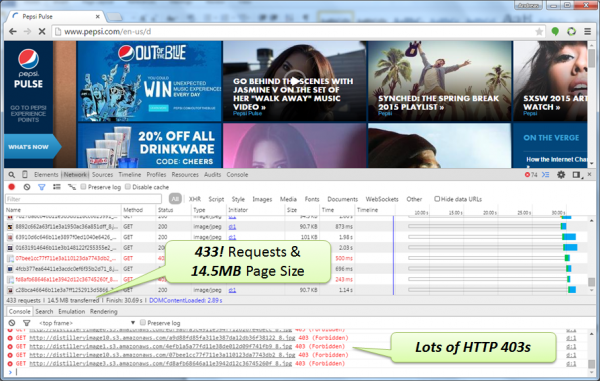Open the fd8afb68646a11e3 403 console URL
600x381 pixels.
[x=162, y=363]
